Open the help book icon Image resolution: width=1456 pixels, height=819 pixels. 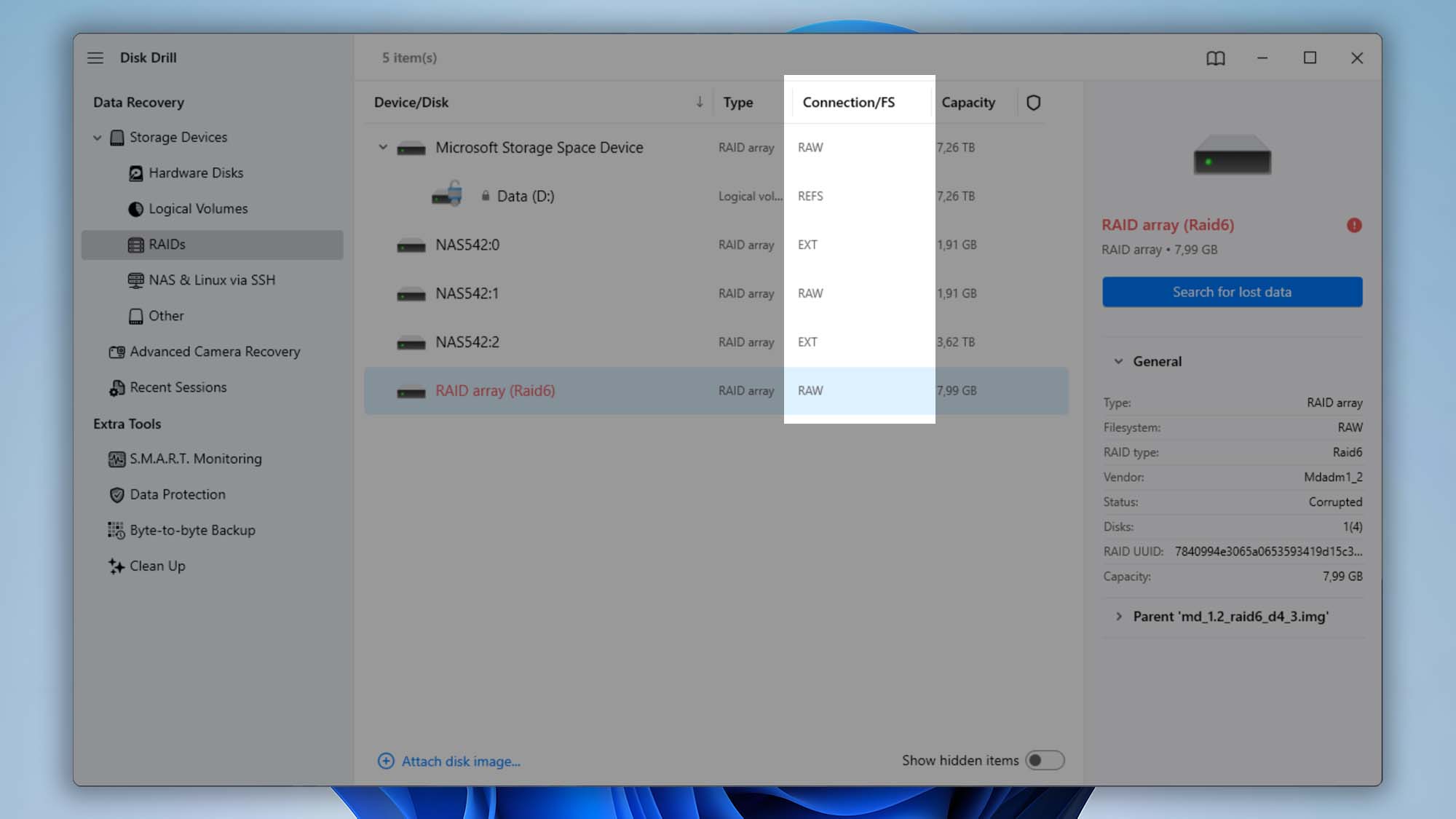click(1216, 58)
